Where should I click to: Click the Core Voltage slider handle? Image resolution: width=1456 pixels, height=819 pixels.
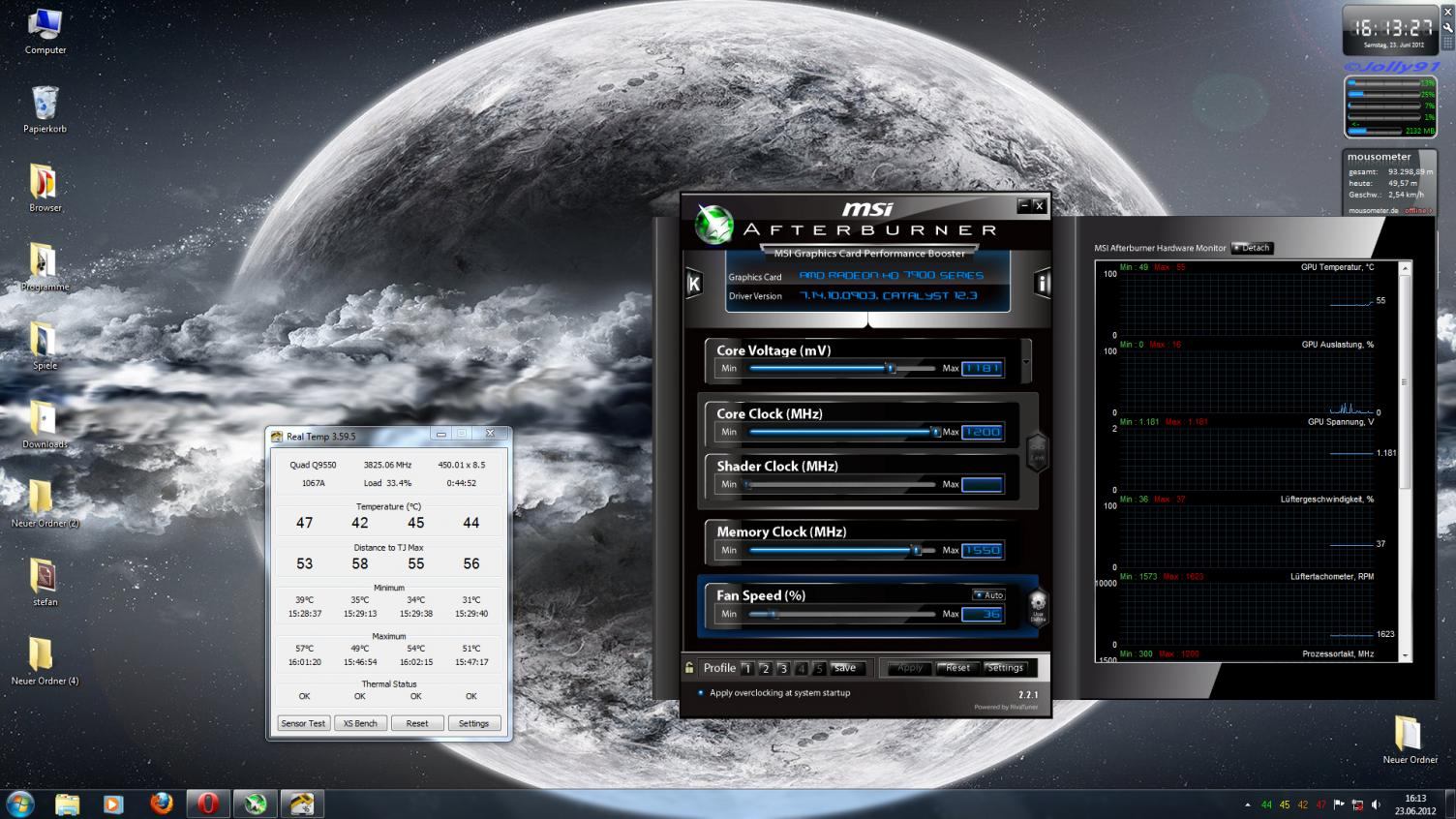point(892,368)
